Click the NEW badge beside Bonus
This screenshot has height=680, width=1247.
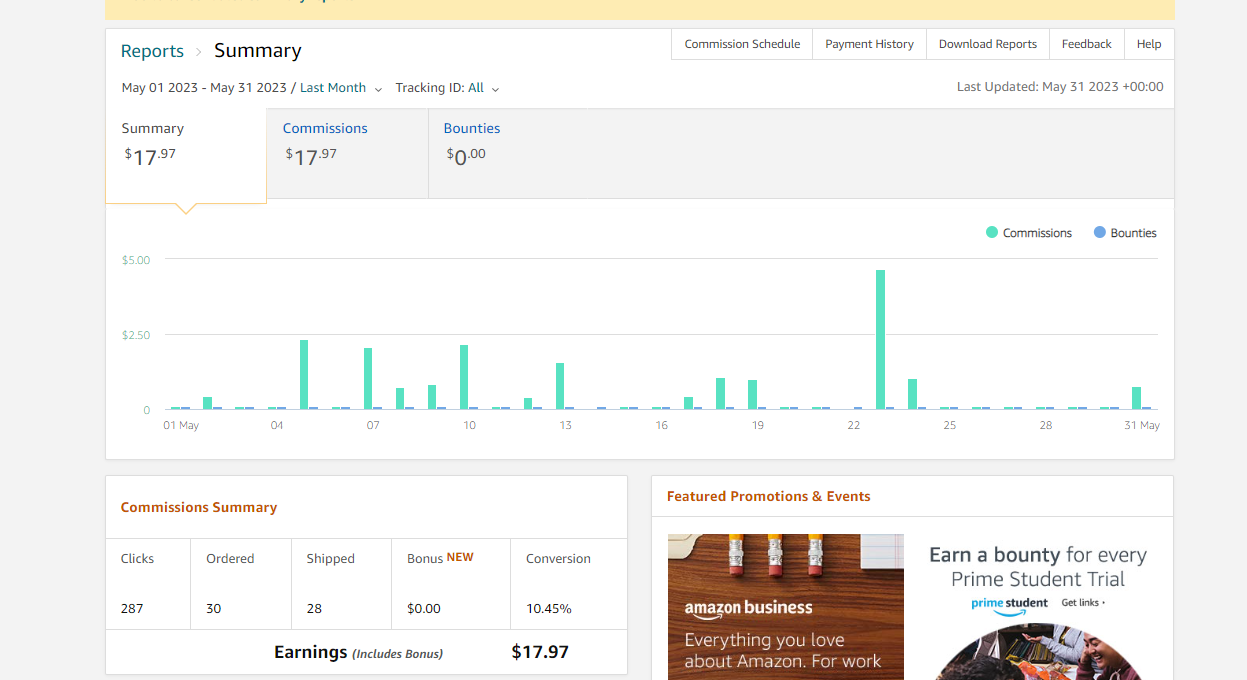pos(460,557)
